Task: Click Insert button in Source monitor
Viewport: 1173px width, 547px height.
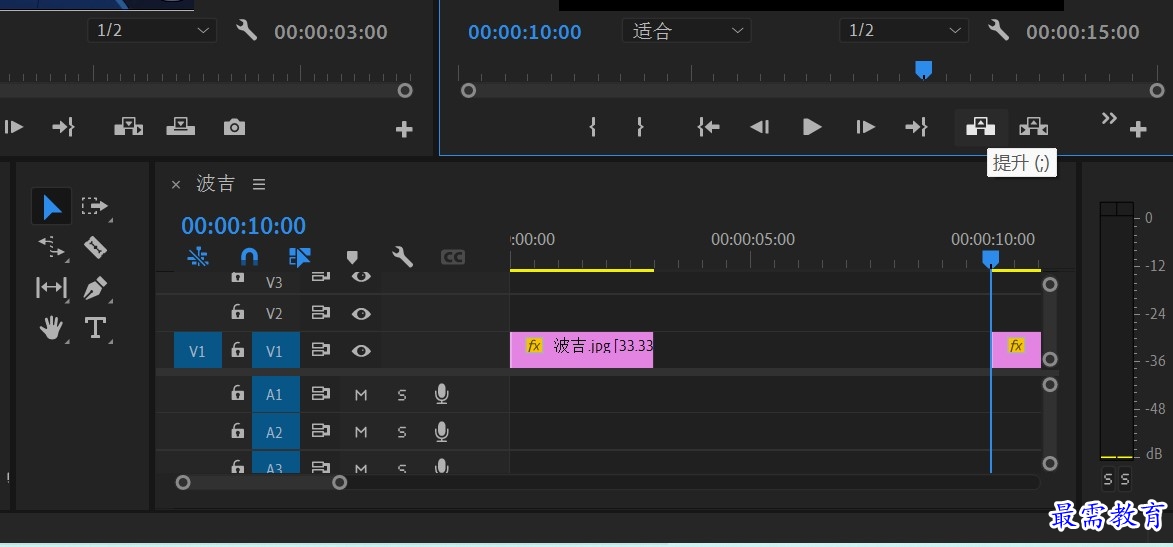Action: pyautogui.click(x=129, y=127)
